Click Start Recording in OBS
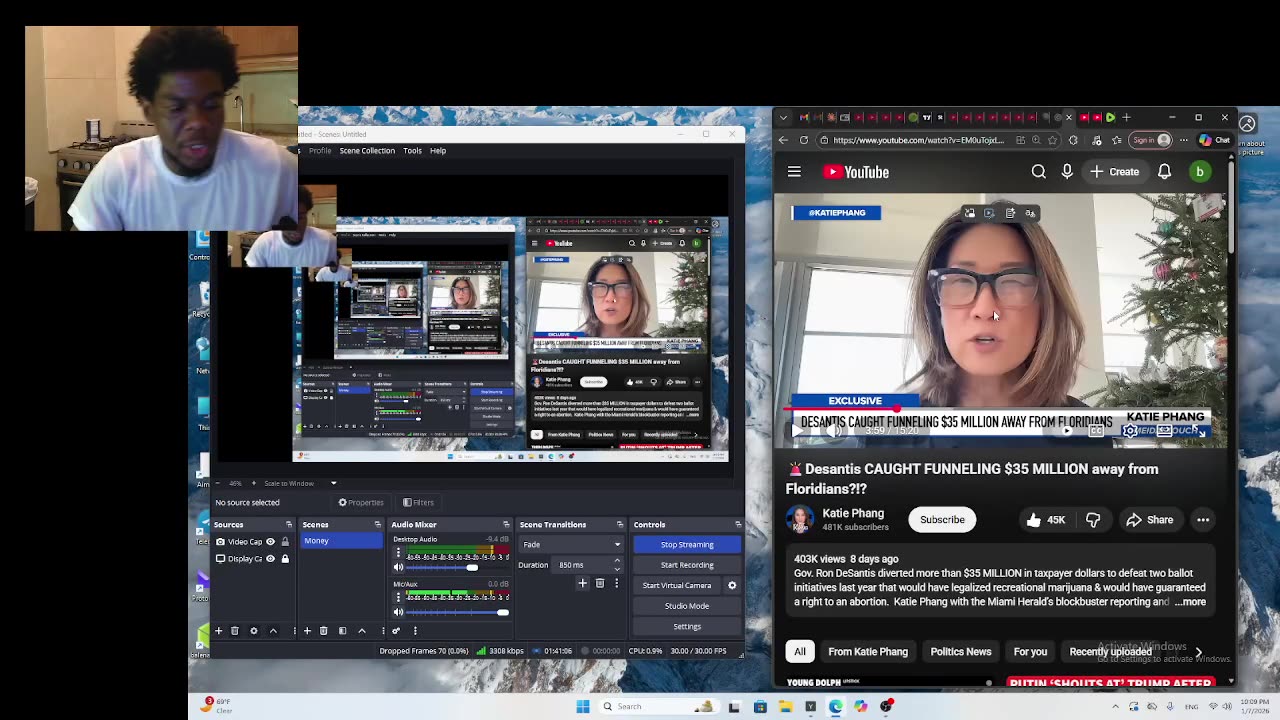Screen dimensions: 1280x720 coord(687,565)
